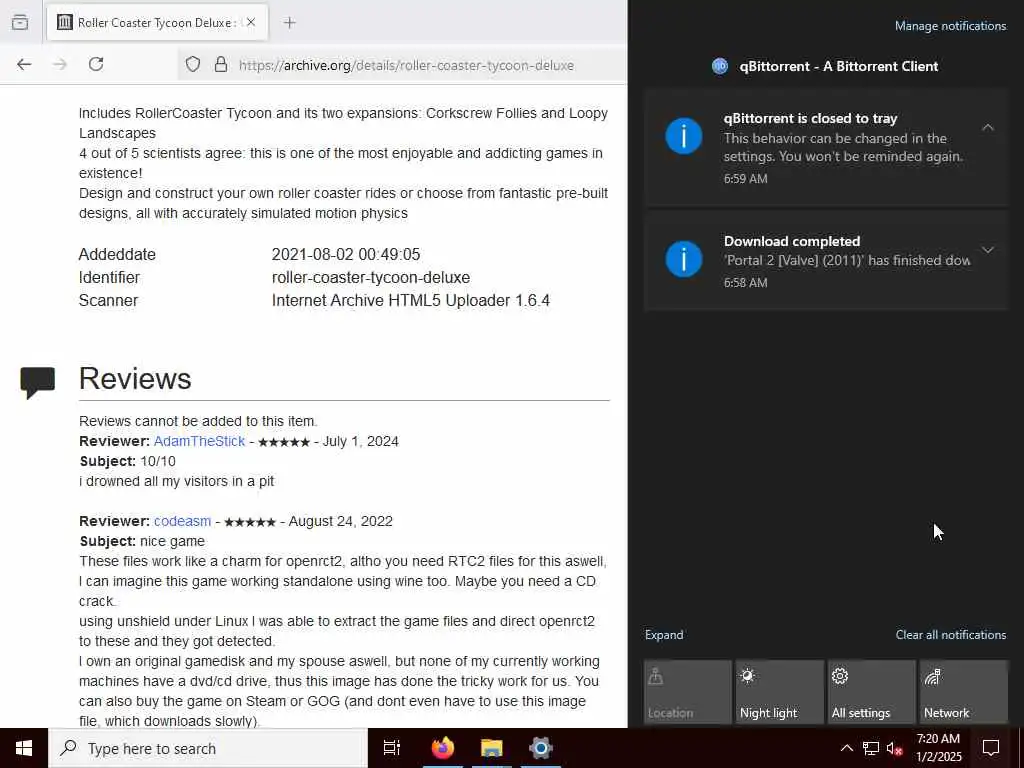
Task: Click info icon of closed to tray notification
Action: pyautogui.click(x=684, y=136)
